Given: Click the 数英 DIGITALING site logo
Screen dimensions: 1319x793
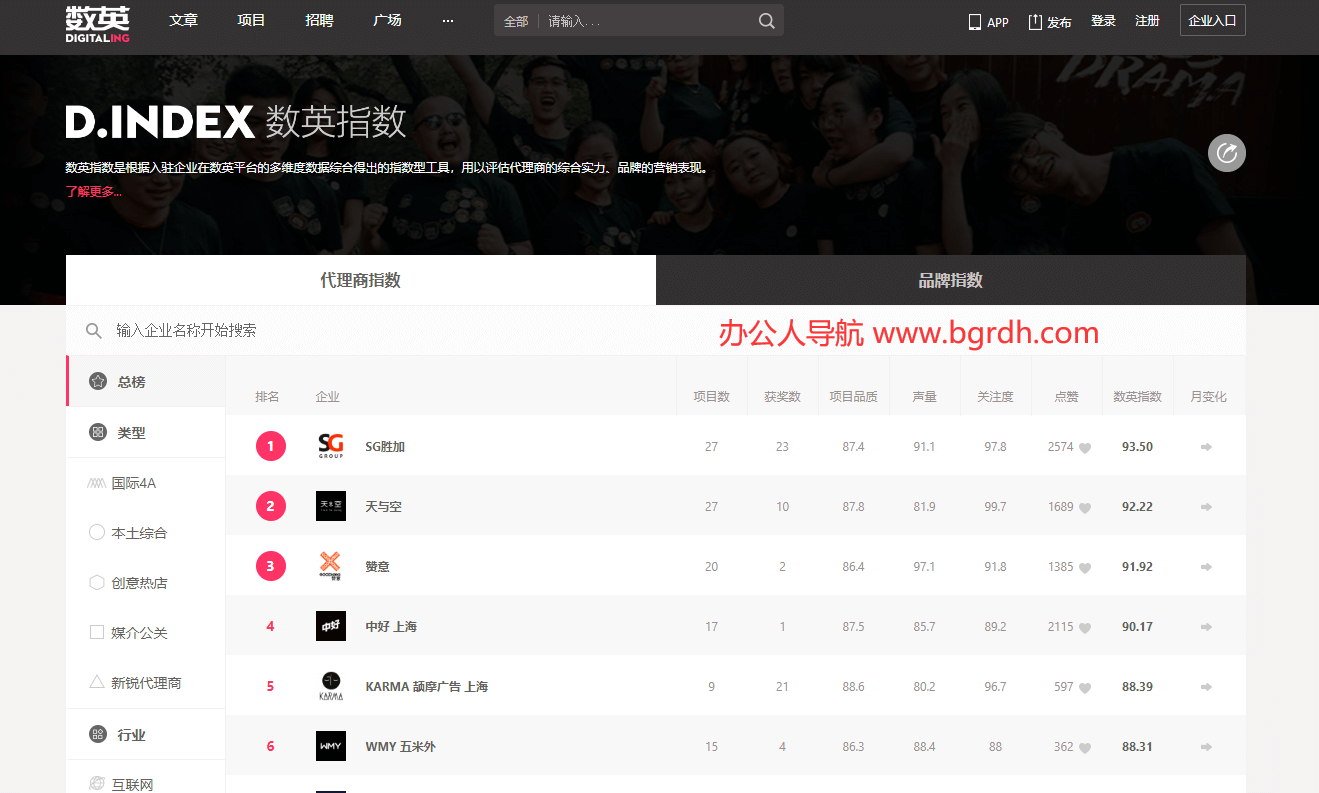Looking at the screenshot, I should tap(97, 23).
